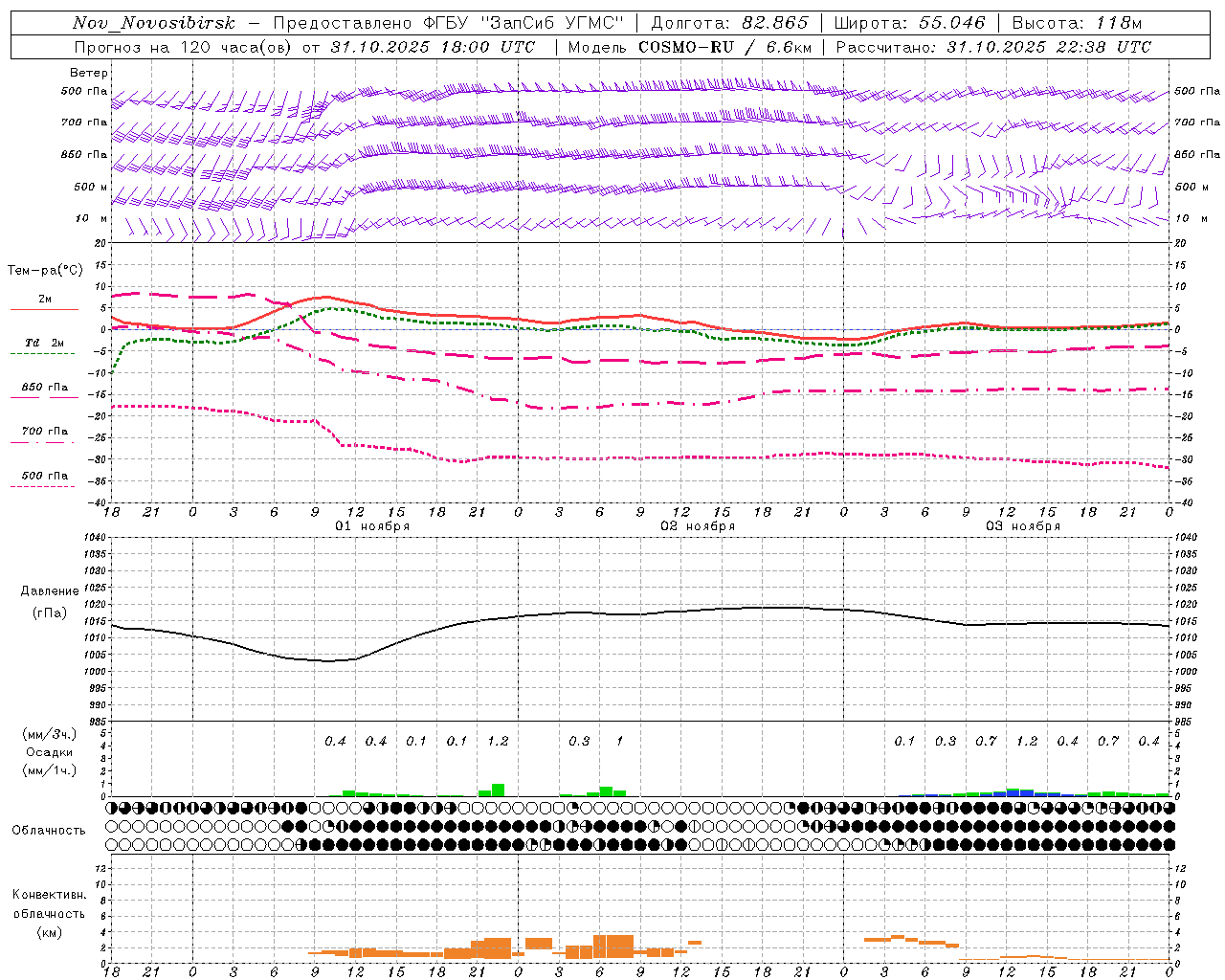
Task: Click the '(км)' convective height unit label
Action: coord(49,932)
